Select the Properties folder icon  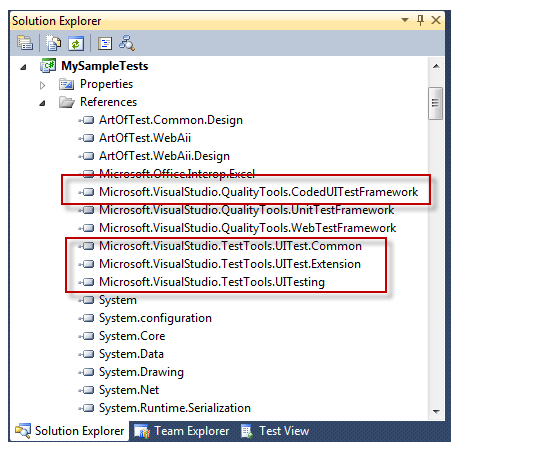pos(67,84)
